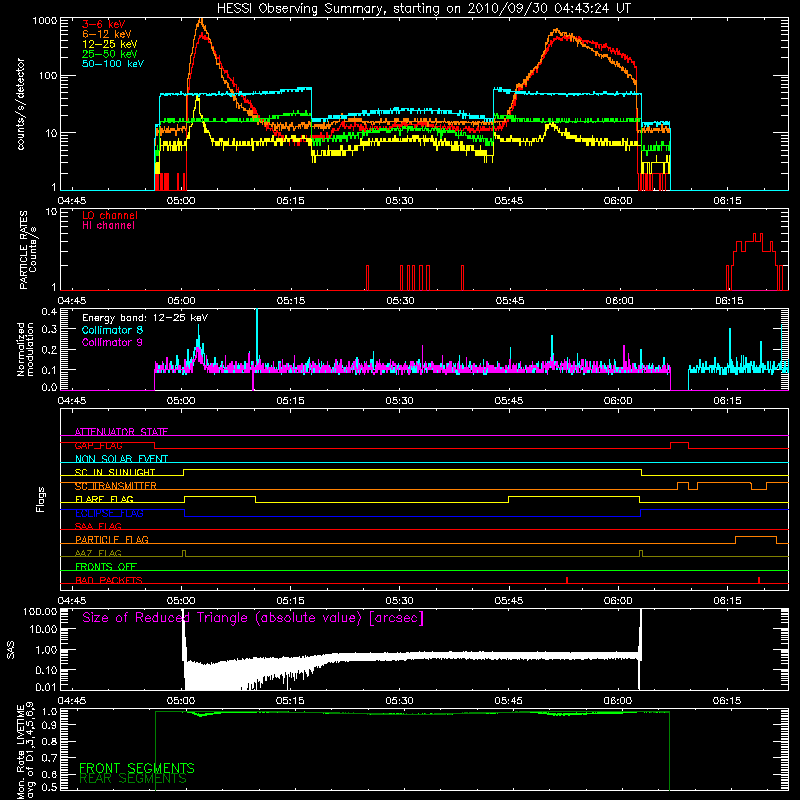Select the 25-50 keV legend entry

110,54
